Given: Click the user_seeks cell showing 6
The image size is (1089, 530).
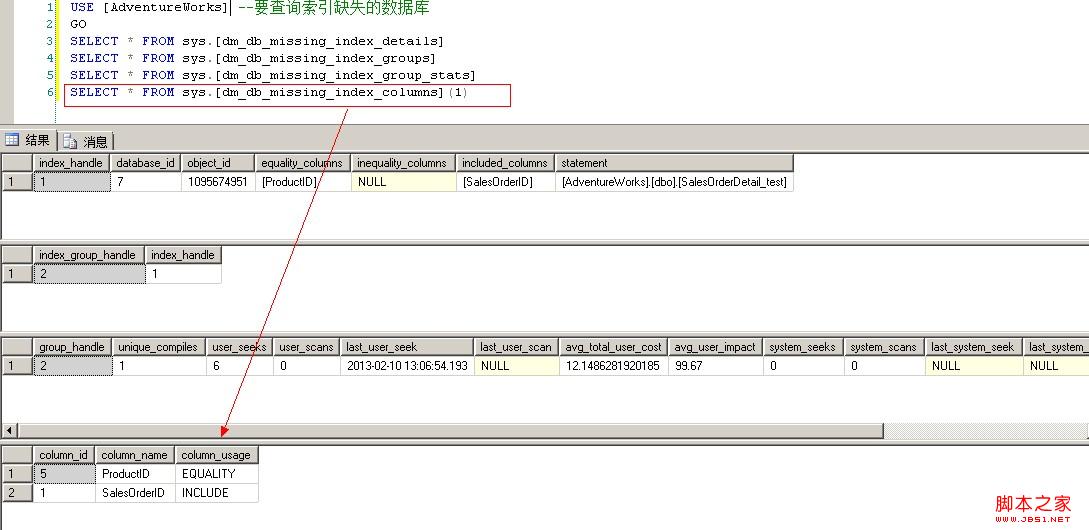Looking at the screenshot, I should coord(239,365).
